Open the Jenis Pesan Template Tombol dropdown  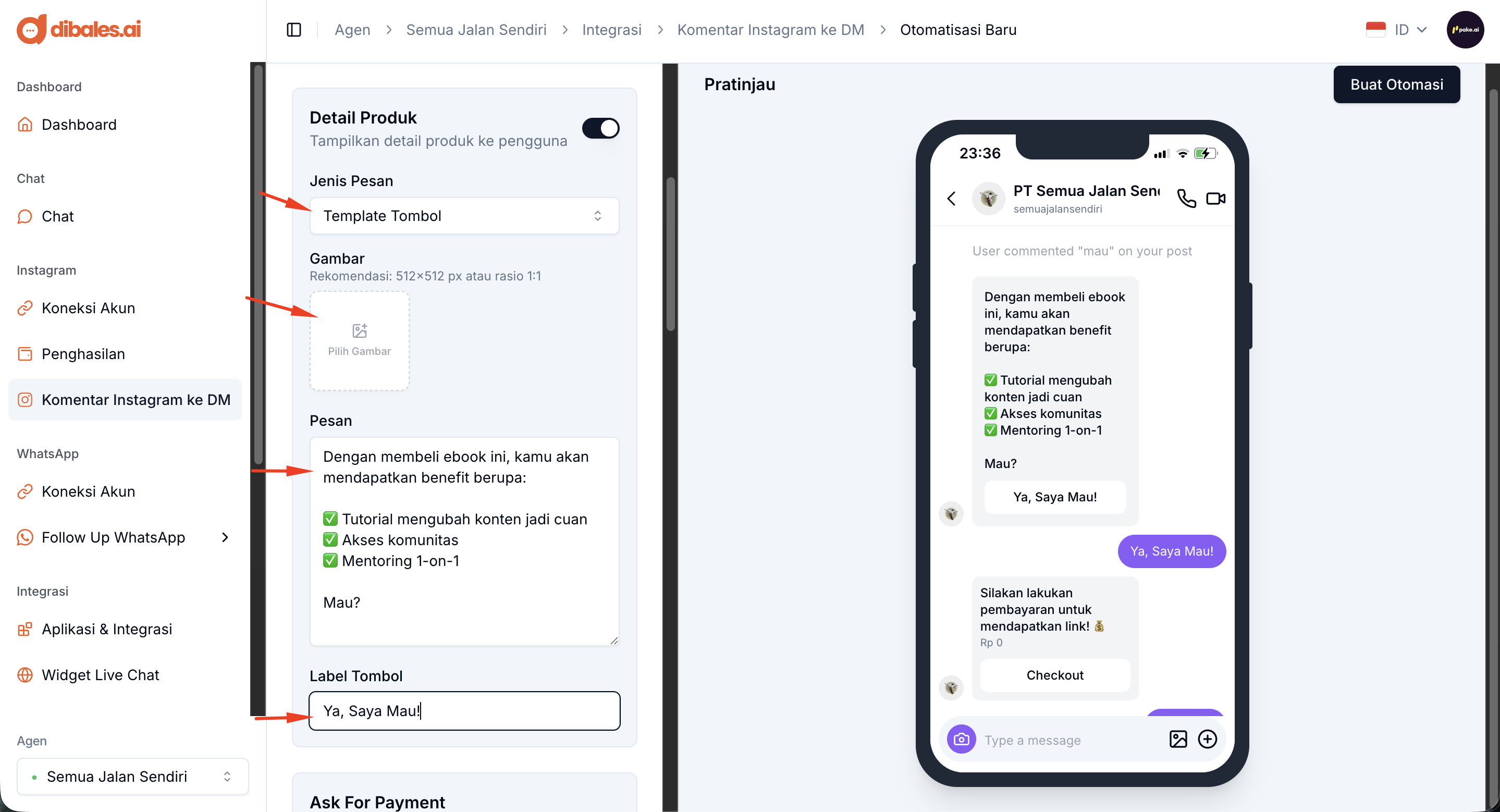point(464,216)
